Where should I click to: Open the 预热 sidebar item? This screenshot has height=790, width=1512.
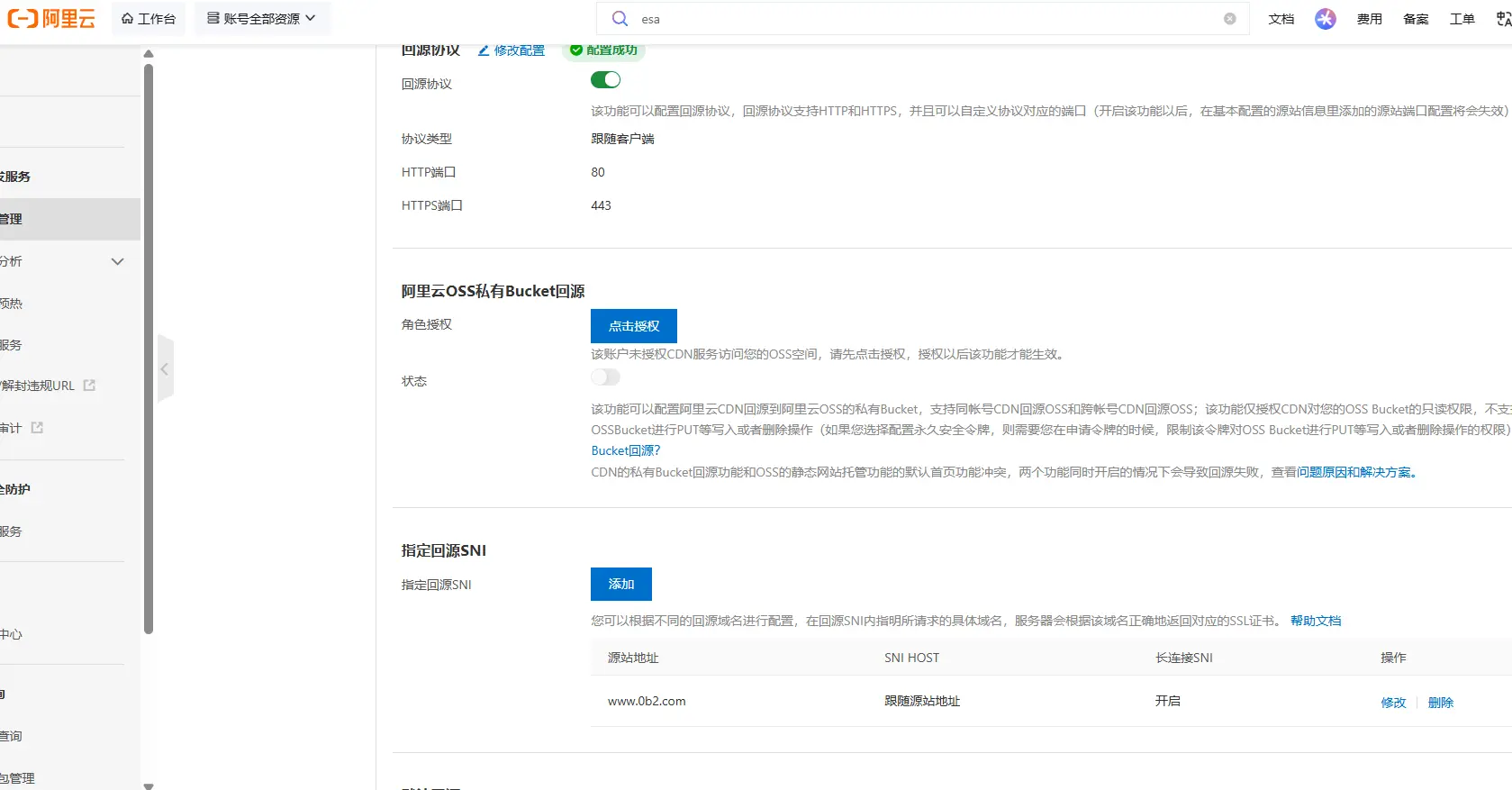[x=11, y=304]
